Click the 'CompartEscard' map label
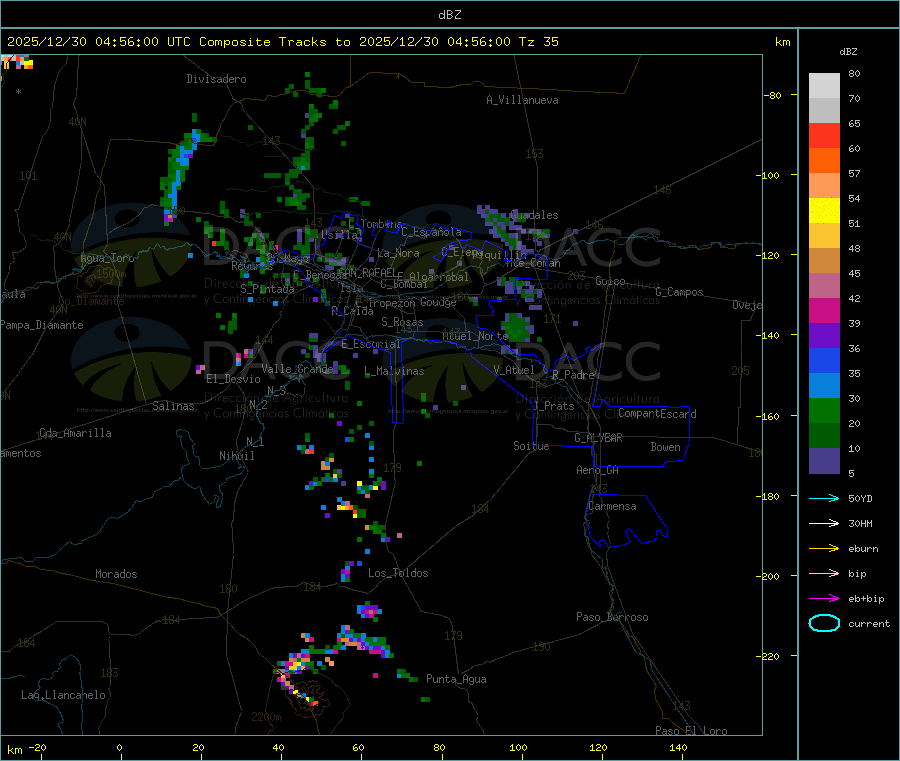The image size is (900, 761). tap(657, 413)
